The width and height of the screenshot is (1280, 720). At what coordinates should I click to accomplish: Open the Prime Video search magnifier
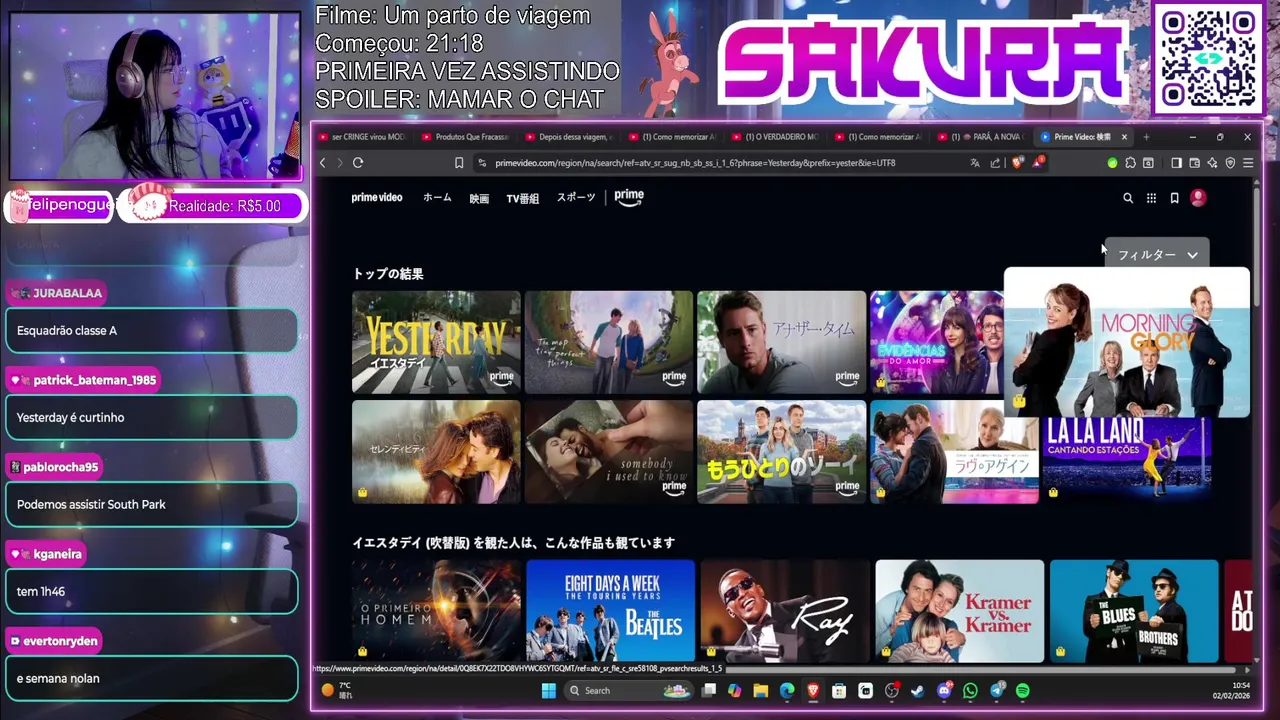click(1128, 198)
